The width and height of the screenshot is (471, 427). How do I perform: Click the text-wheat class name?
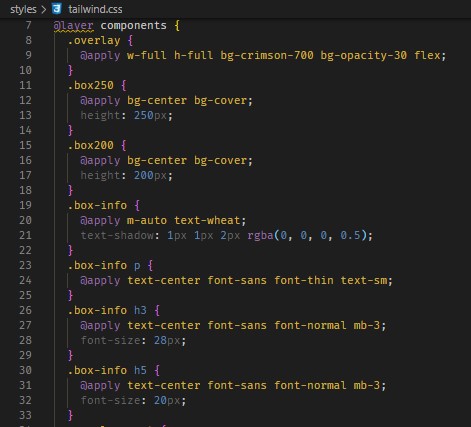click(207, 220)
